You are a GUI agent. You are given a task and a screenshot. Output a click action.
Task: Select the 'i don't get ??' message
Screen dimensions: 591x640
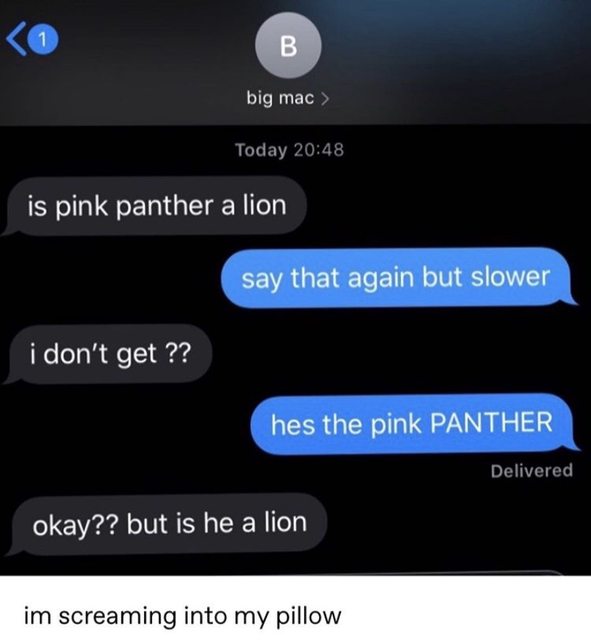click(108, 354)
